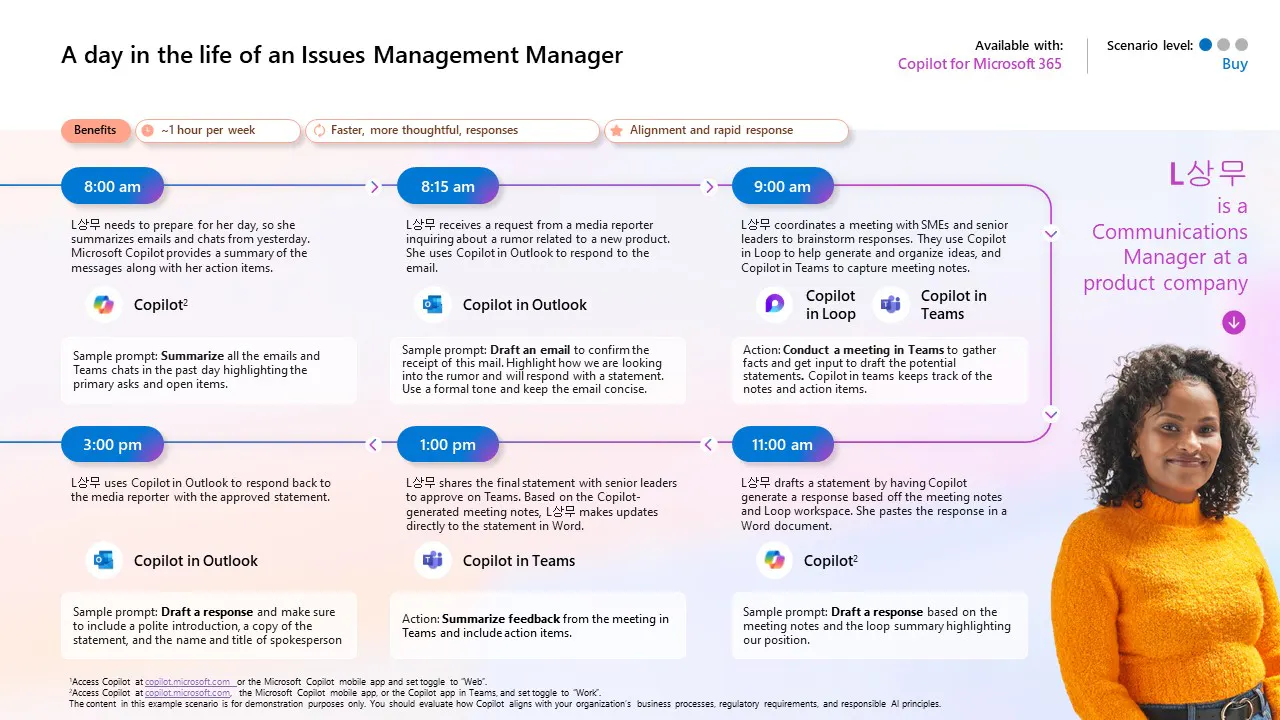Click the ~1 hour per week pill
Screen dimensions: 1280x720
pos(218,131)
